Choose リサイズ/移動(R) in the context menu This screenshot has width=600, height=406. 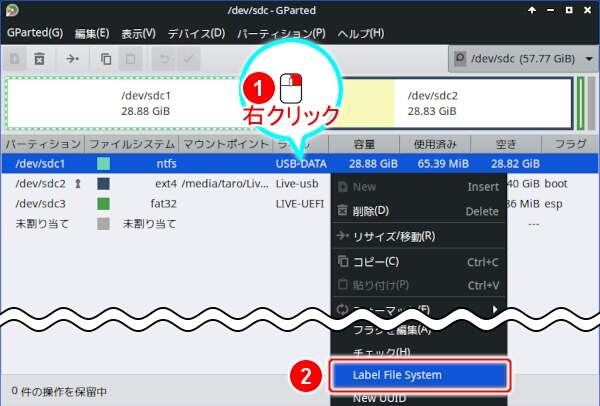(x=419, y=236)
